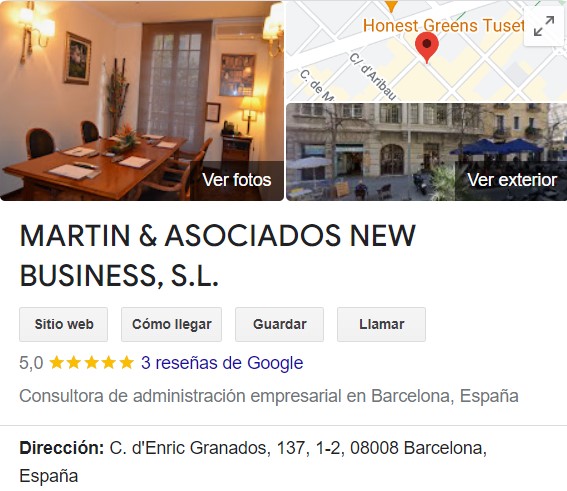This screenshot has height=491, width=567.
Task: Click the building exterior street photo
Action: 426,152
